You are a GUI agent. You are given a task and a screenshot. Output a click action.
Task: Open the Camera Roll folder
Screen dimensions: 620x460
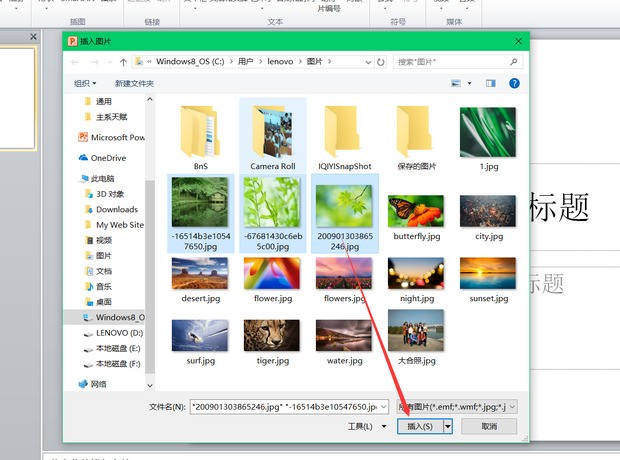(x=273, y=135)
